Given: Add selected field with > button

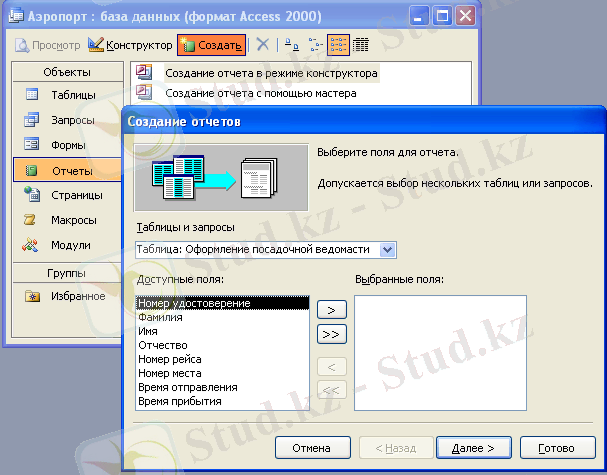Looking at the screenshot, I should click(x=332, y=310).
